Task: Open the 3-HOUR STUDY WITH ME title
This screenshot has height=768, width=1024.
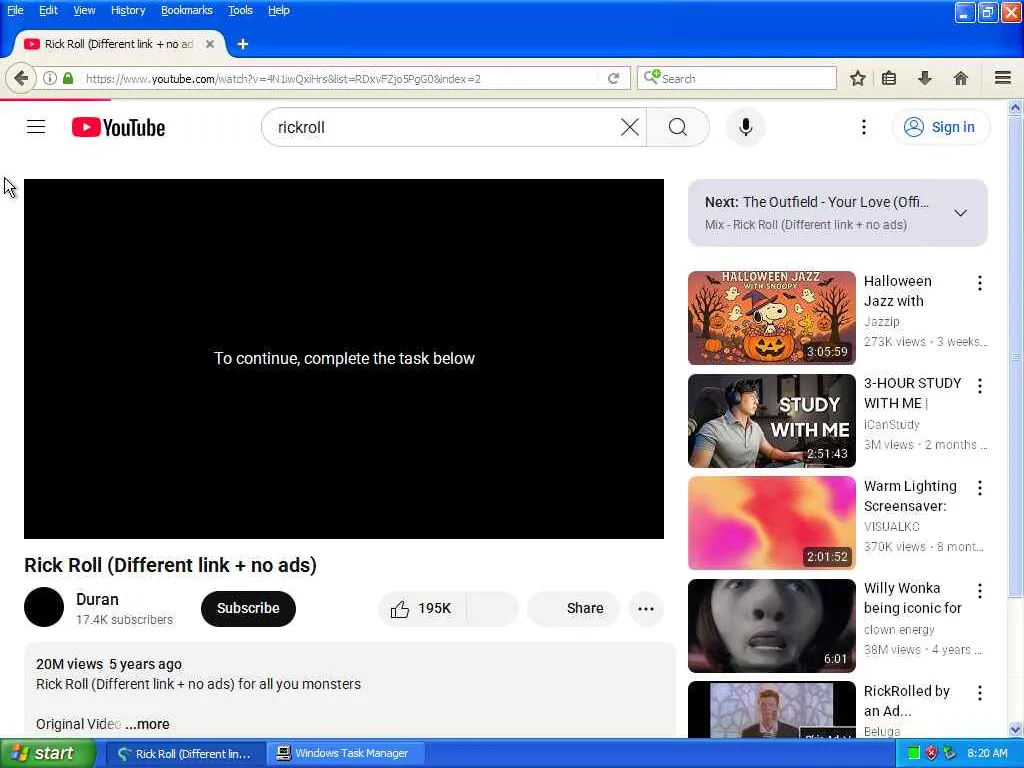Action: coord(913,393)
